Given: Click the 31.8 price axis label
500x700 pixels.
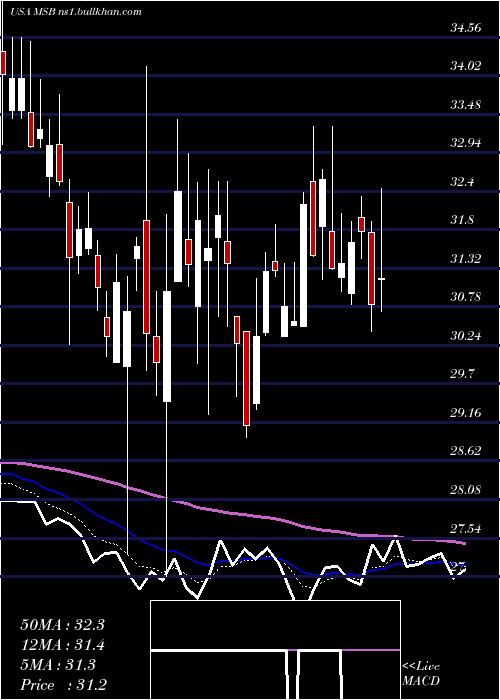Looking at the screenshot, I should click(x=462, y=221).
